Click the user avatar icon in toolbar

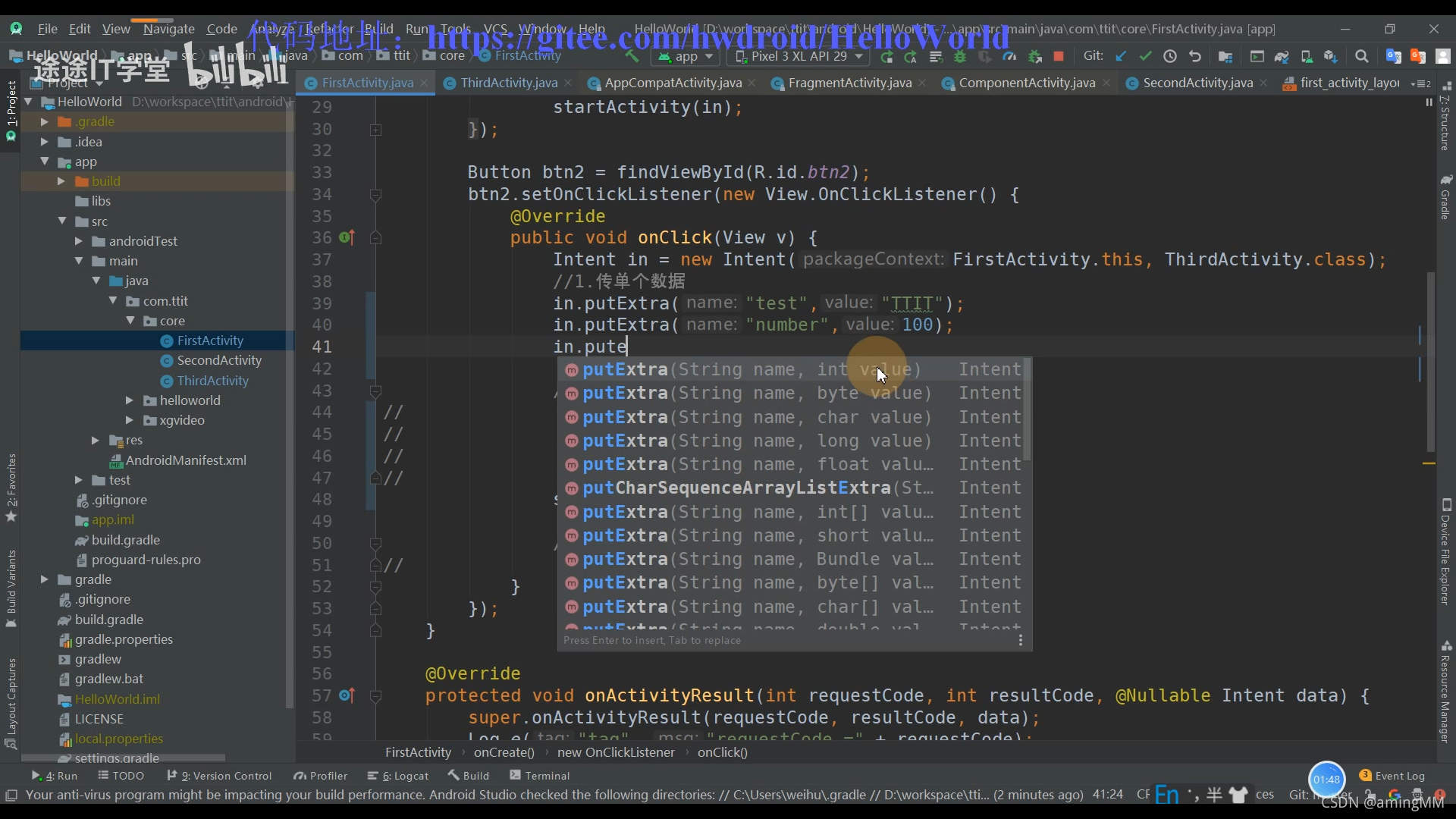1443,57
